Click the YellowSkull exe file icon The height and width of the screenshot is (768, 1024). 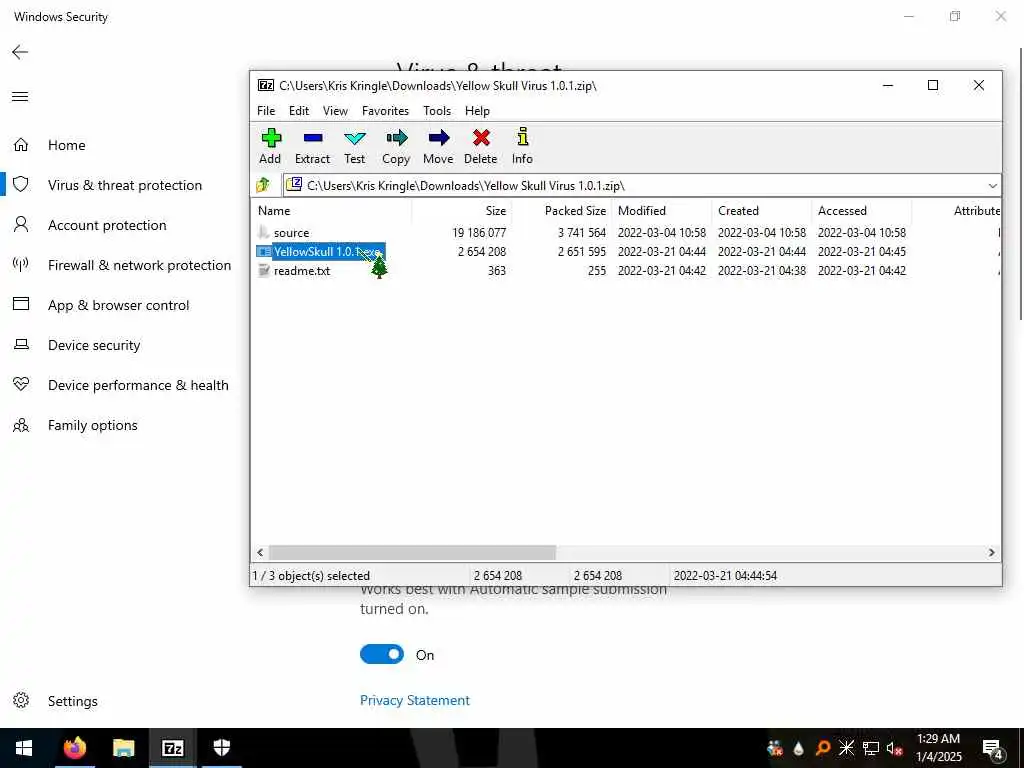point(264,251)
